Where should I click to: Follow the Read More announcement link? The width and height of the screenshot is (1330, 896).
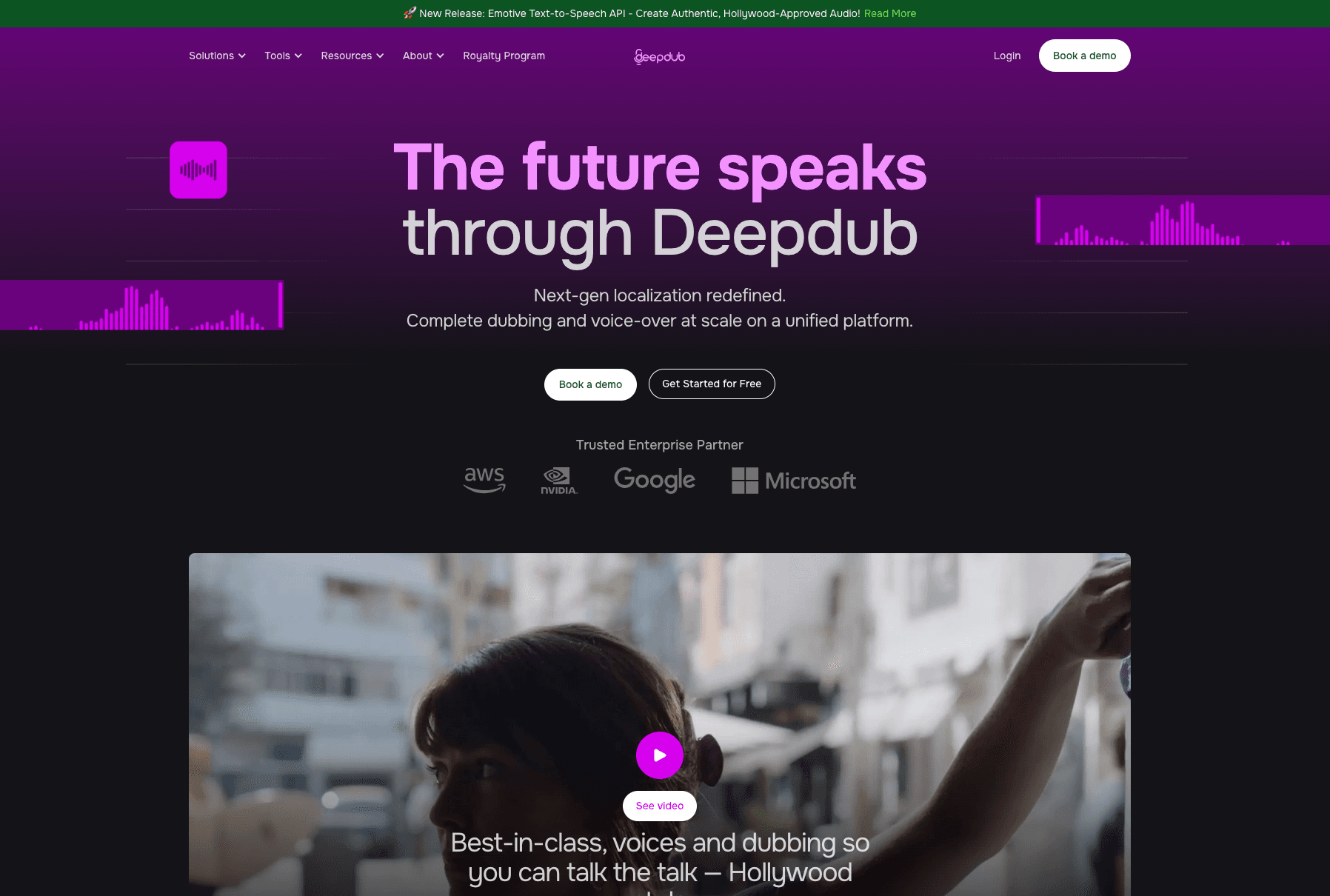[x=890, y=13]
